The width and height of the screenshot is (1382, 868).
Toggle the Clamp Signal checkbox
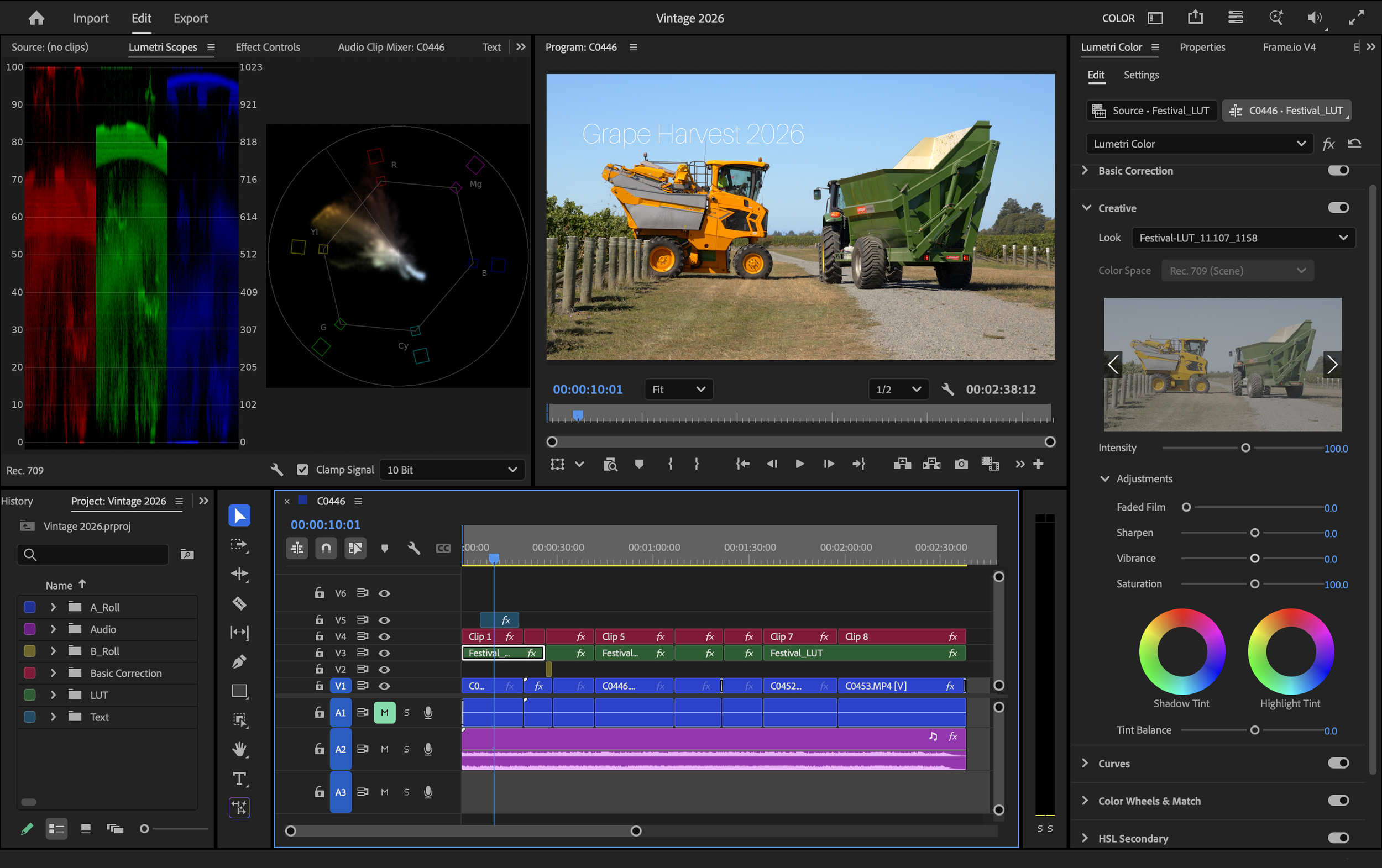[302, 470]
